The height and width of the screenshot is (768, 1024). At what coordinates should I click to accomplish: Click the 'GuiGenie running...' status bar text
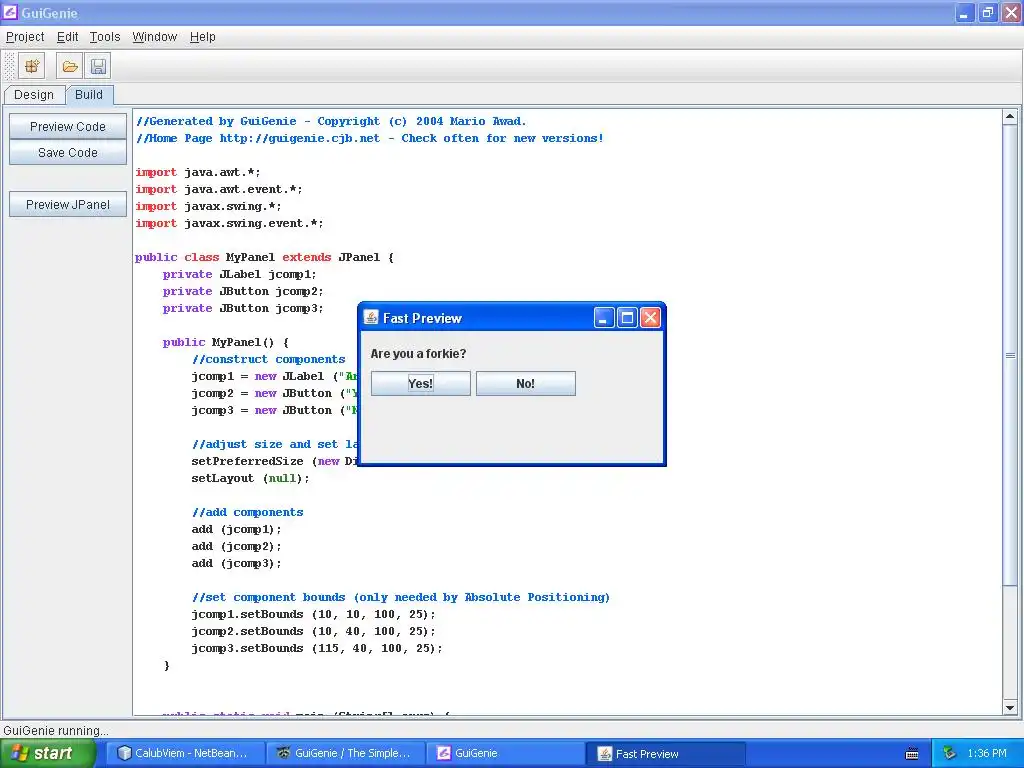tap(56, 730)
